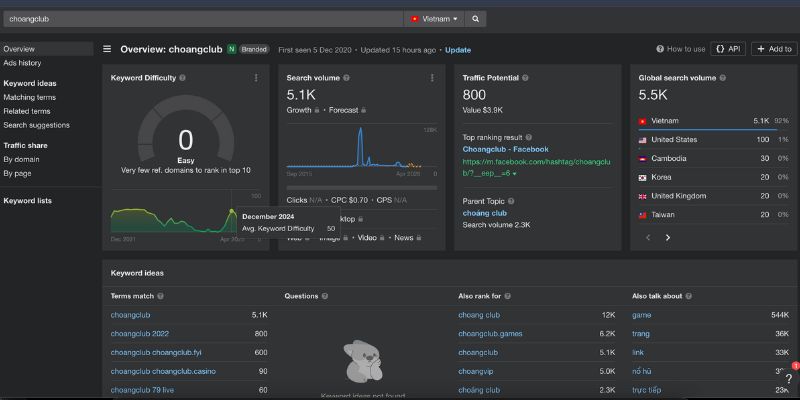Open the Vietnam country dropdown

click(x=434, y=19)
